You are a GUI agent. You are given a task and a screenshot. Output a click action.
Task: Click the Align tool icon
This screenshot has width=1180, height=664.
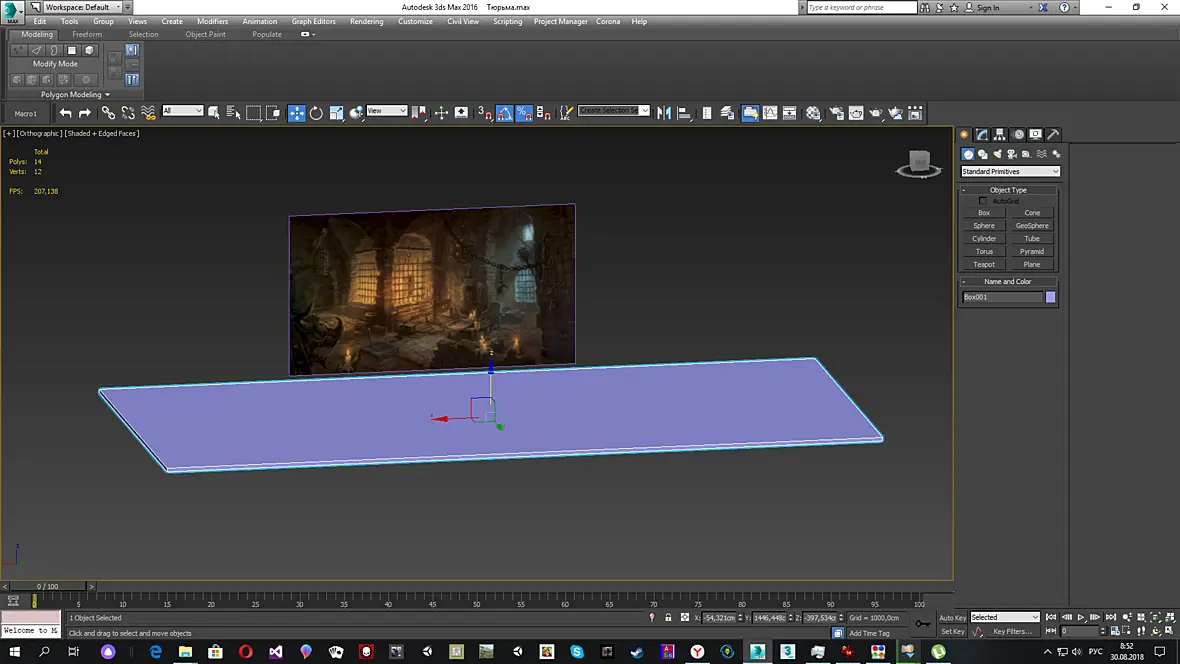point(683,113)
